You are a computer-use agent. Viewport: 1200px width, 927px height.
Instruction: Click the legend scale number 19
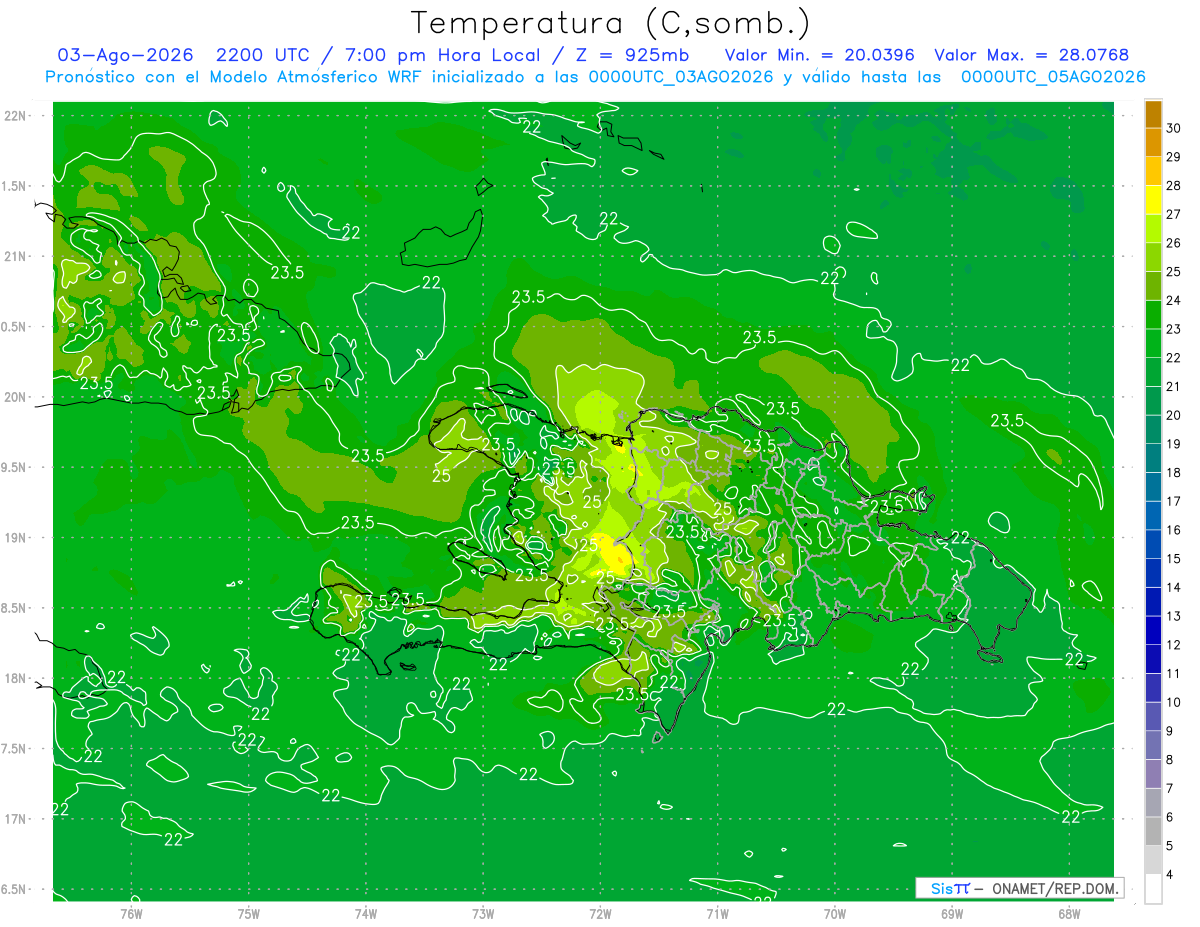[1174, 444]
